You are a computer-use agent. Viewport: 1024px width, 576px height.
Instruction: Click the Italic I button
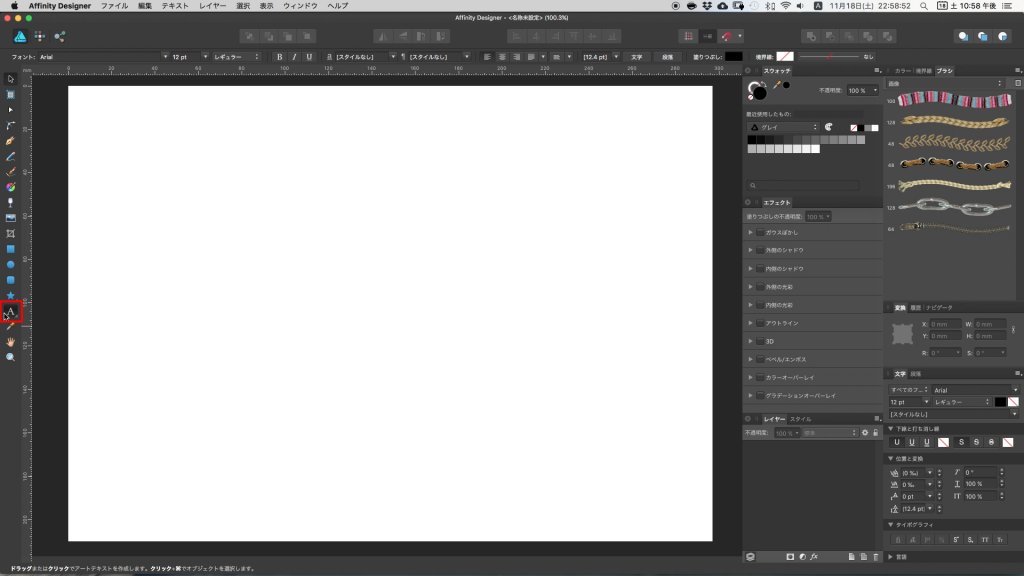(x=294, y=57)
